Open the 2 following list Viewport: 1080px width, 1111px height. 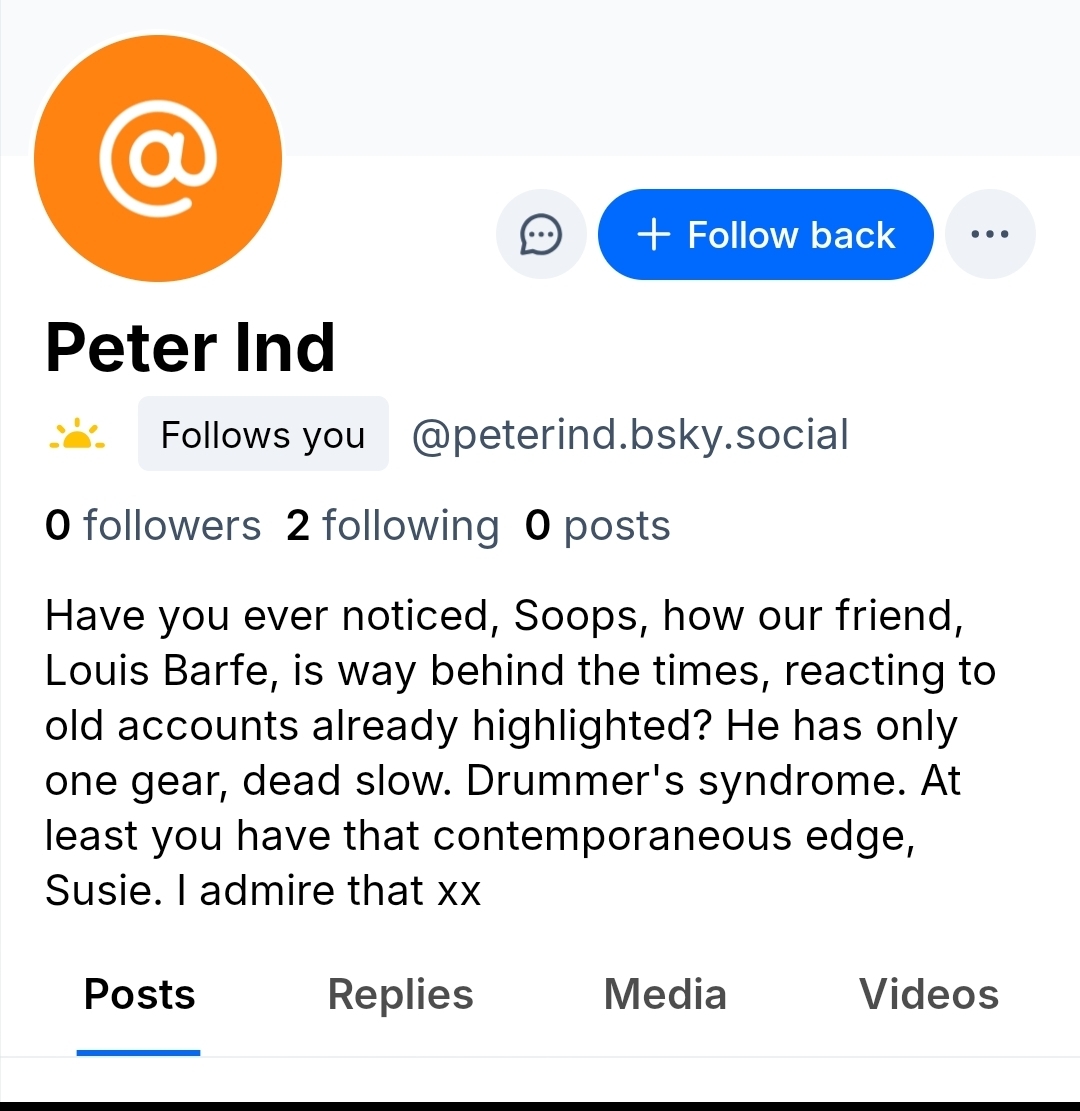(x=392, y=526)
